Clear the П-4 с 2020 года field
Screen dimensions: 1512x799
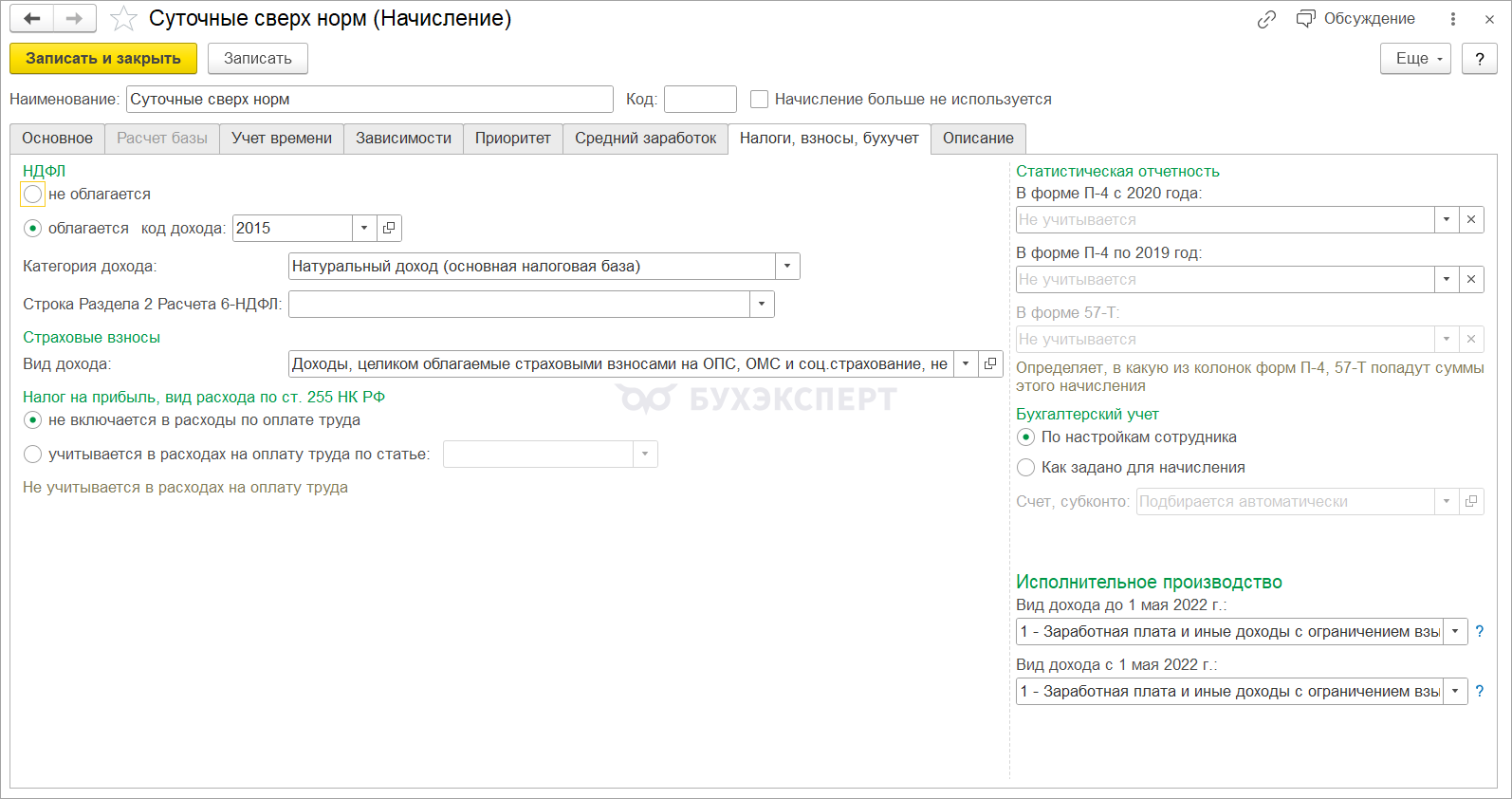click(1471, 219)
